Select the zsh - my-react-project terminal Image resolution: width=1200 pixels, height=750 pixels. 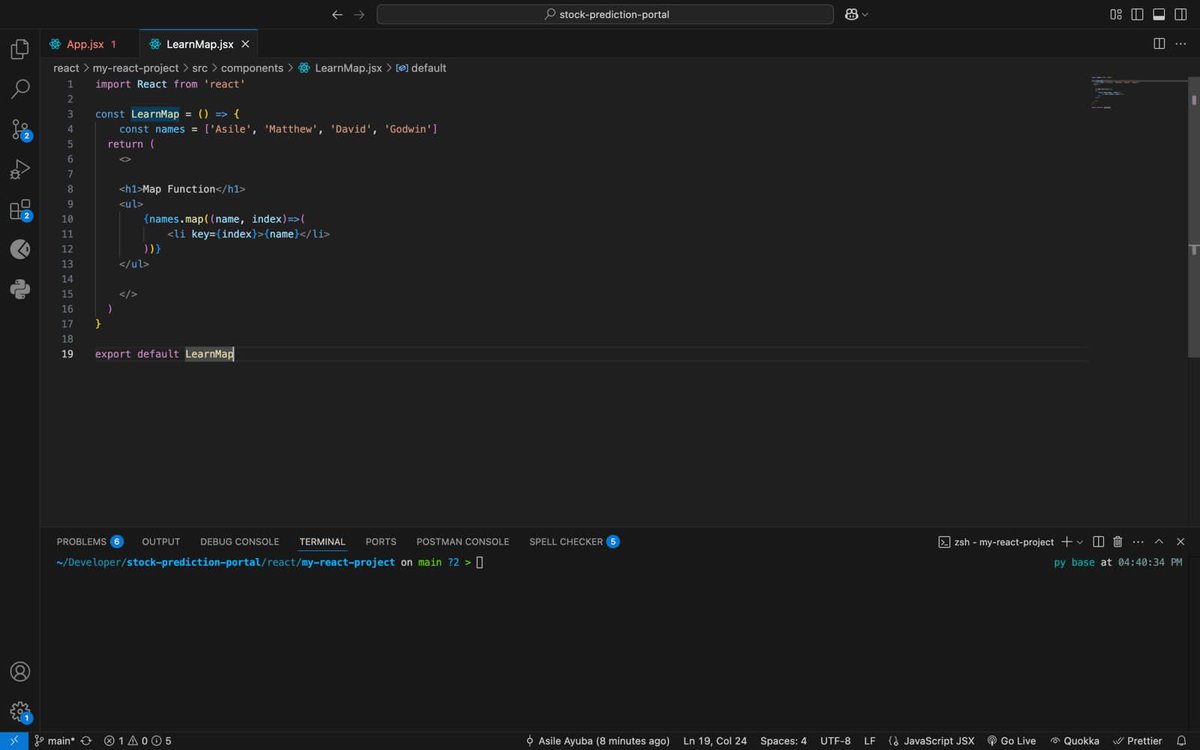click(996, 542)
